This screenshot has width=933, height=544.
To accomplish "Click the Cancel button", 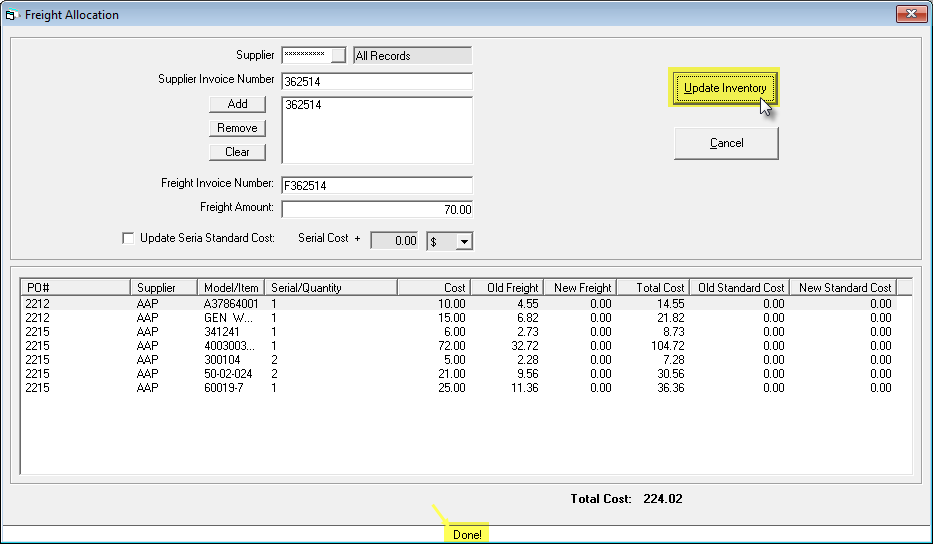I will click(x=727, y=143).
